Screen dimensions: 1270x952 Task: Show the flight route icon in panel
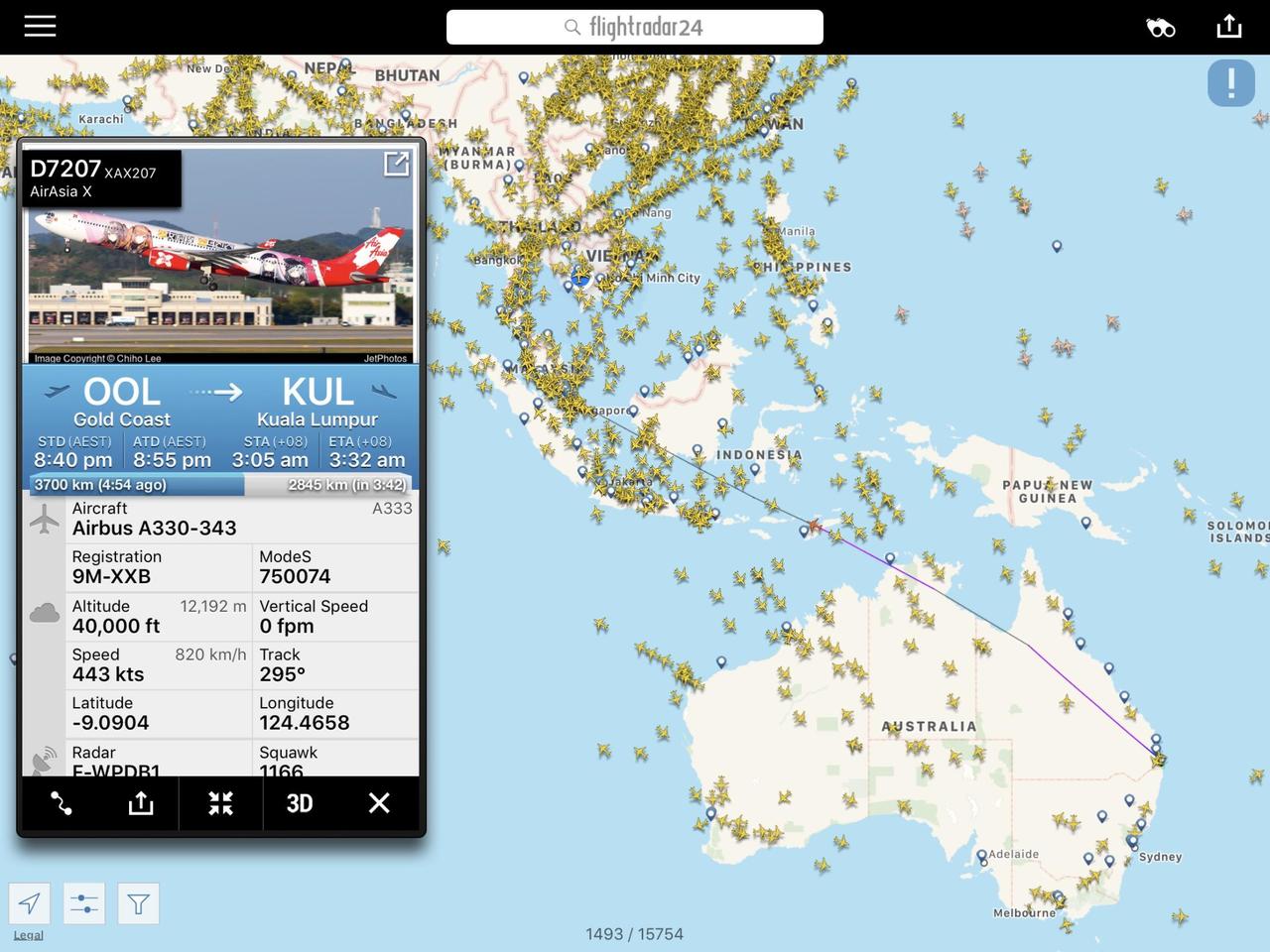tap(62, 803)
